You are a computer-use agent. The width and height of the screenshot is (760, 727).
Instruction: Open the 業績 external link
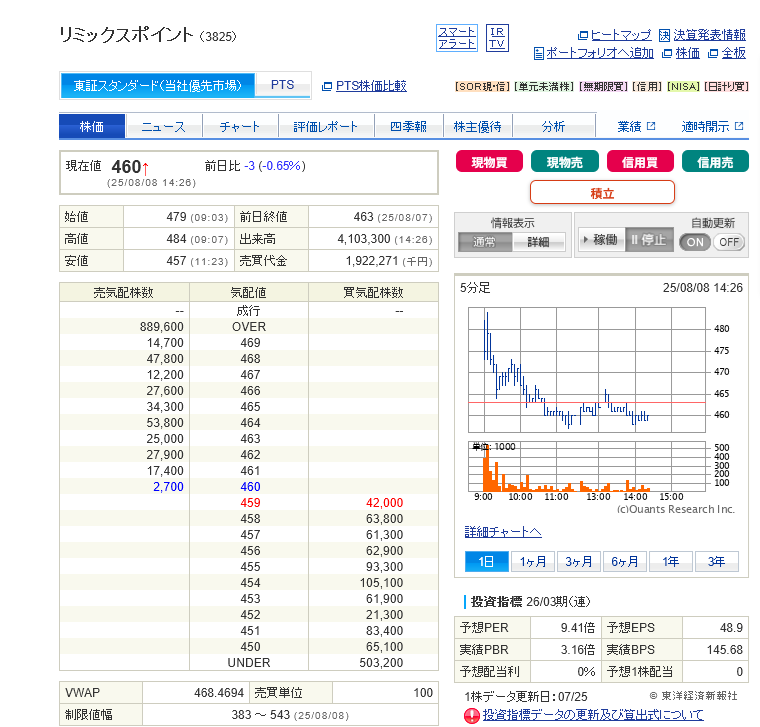[636, 126]
